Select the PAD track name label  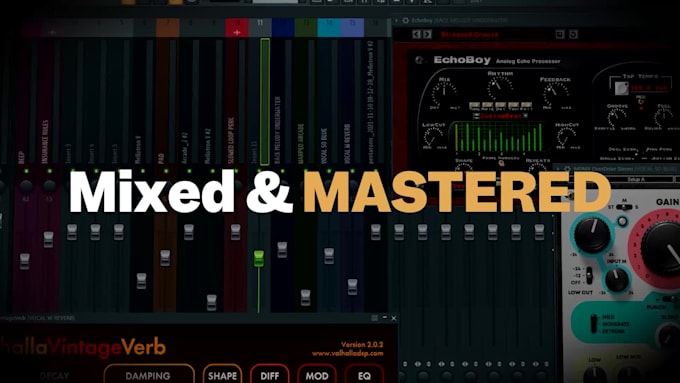tap(161, 158)
